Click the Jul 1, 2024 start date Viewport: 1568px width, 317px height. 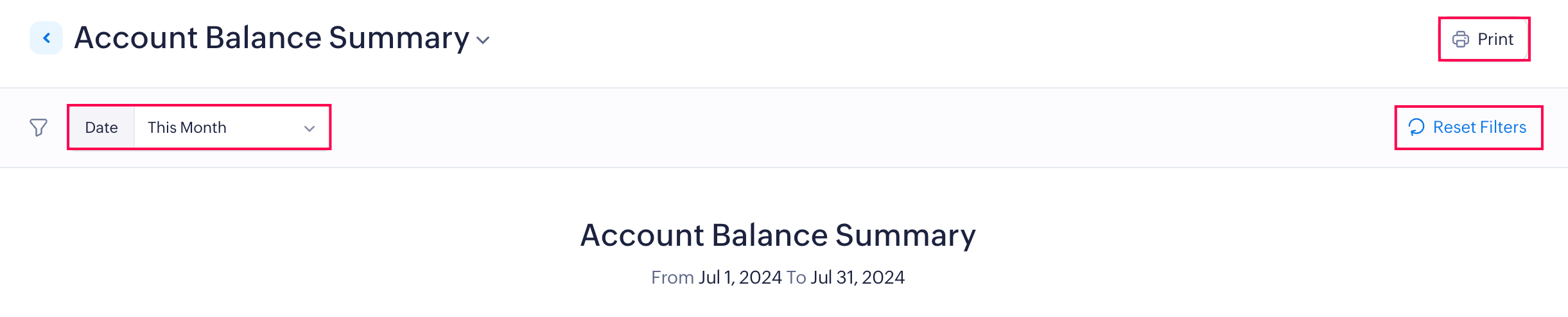[740, 277]
